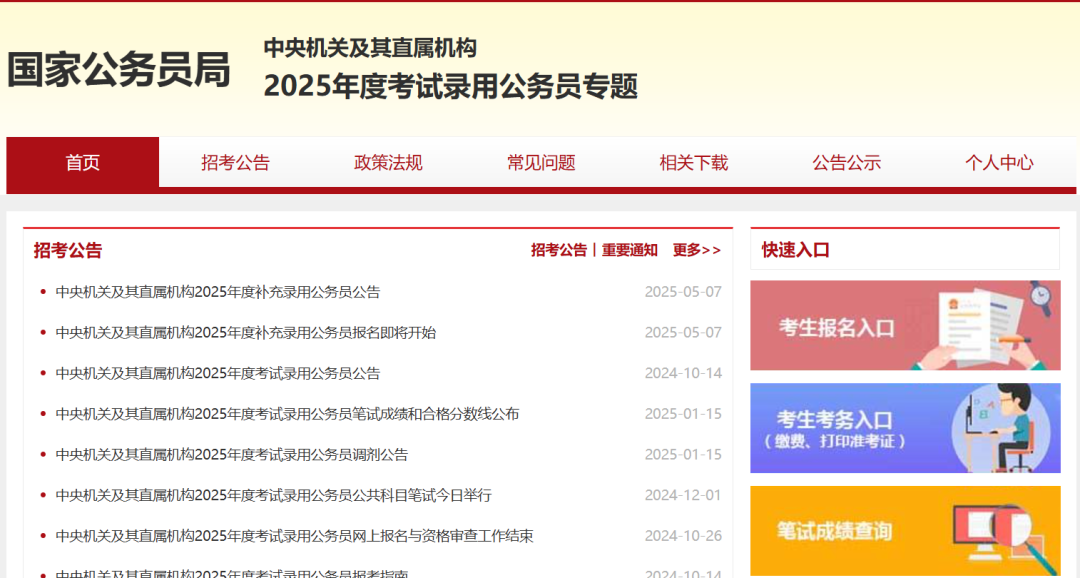Open the 政策法规 menu item
Image resolution: width=1080 pixels, height=578 pixels.
point(388,163)
